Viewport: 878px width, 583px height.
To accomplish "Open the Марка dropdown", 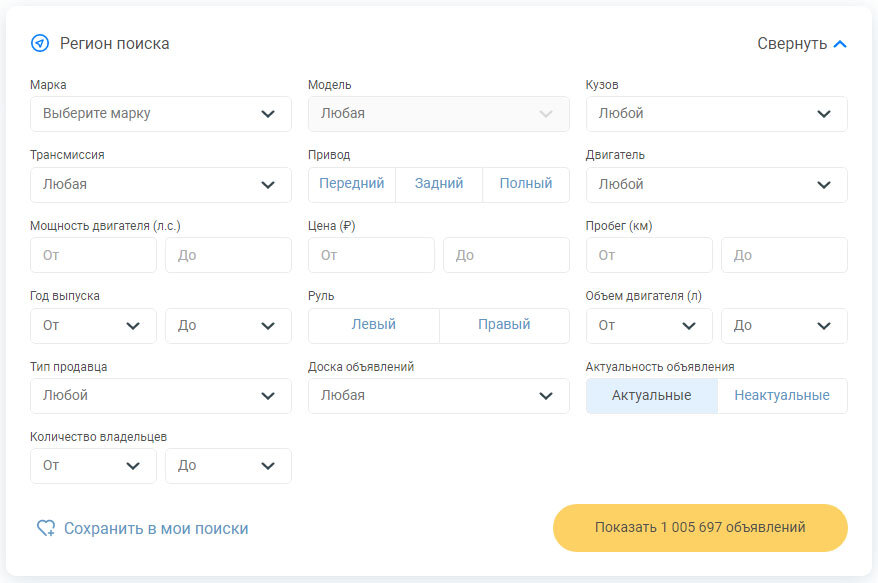I will (161, 114).
